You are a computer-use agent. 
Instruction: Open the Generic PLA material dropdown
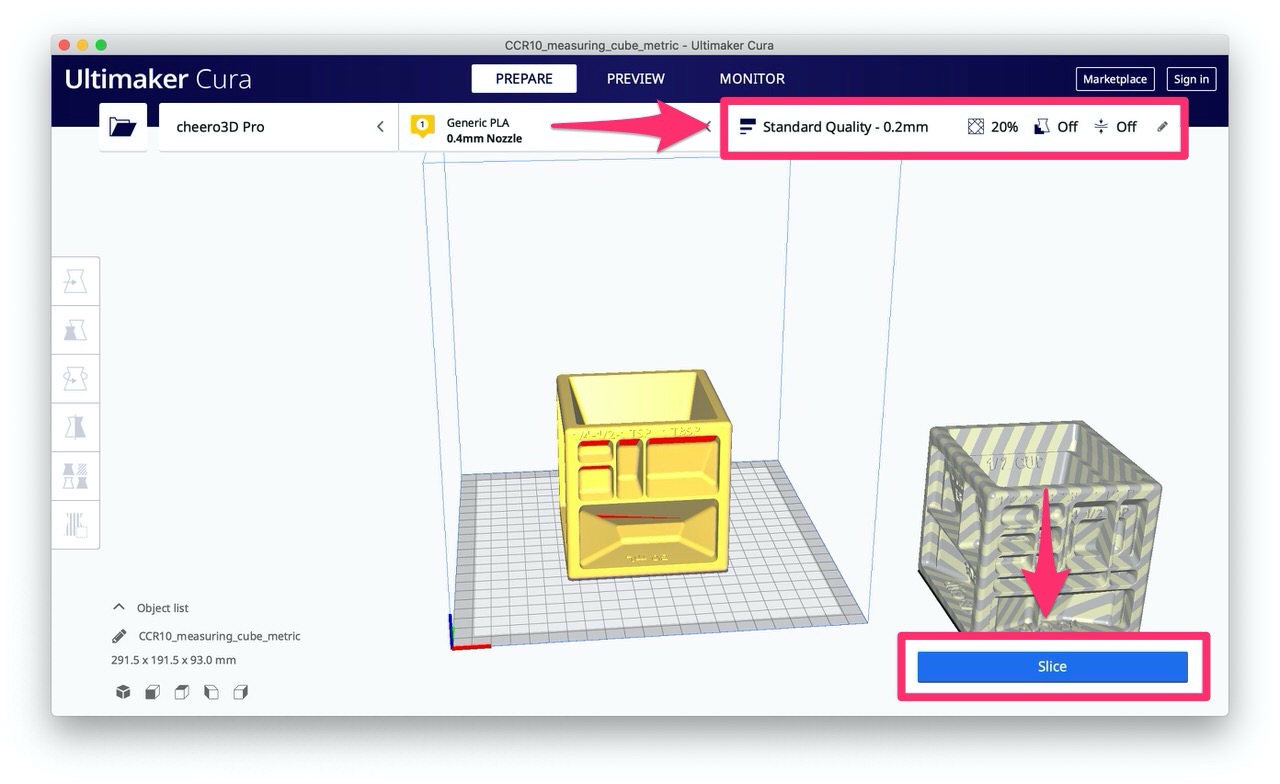pyautogui.click(x=560, y=127)
